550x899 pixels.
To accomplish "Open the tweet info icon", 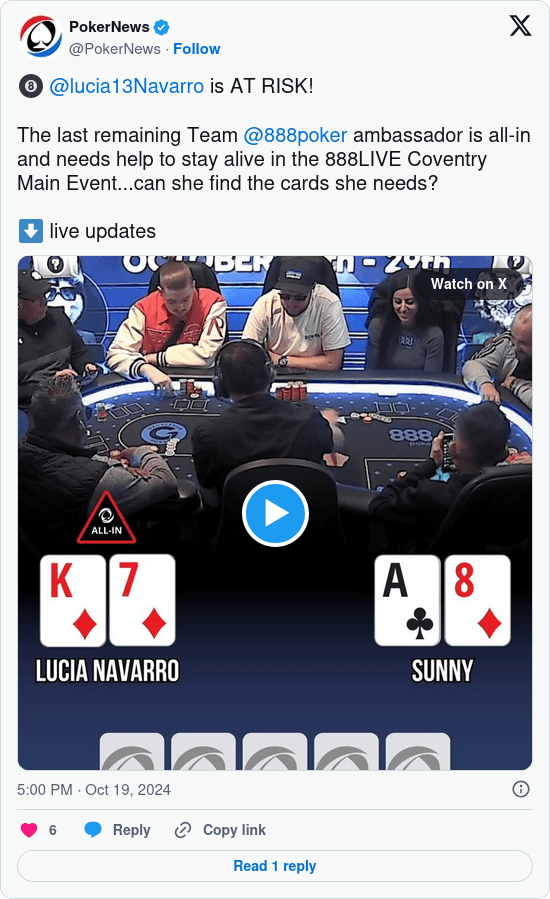I will [x=520, y=789].
